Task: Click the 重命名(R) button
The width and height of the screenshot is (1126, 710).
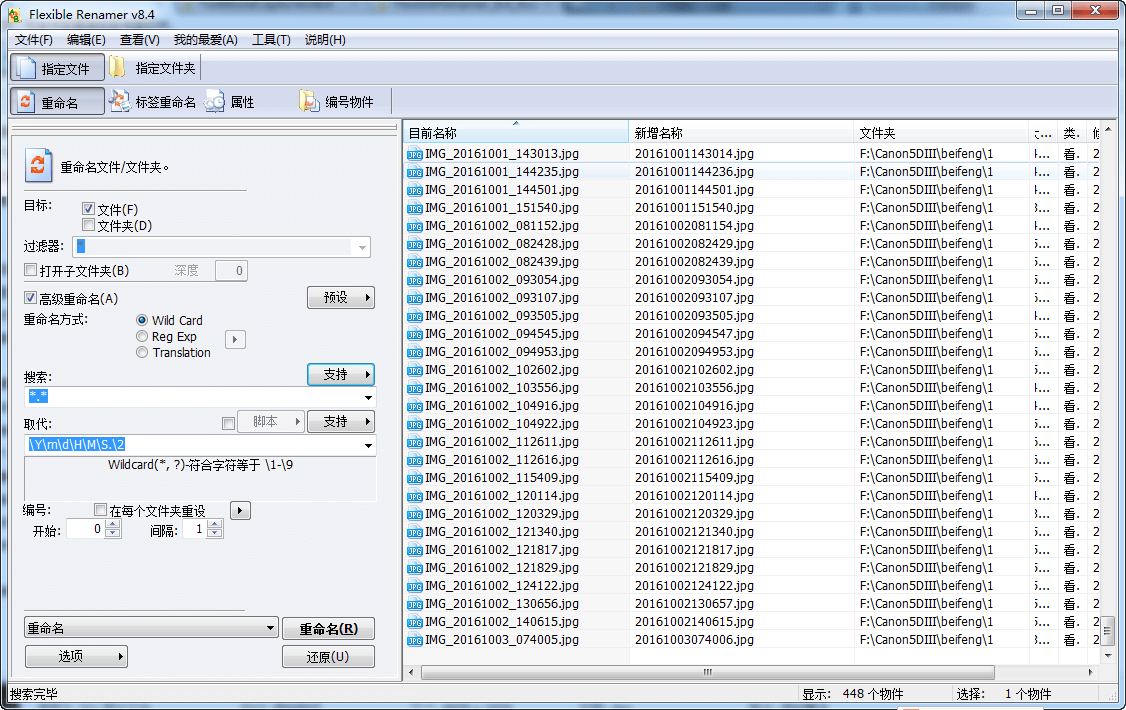Action: pos(328,629)
